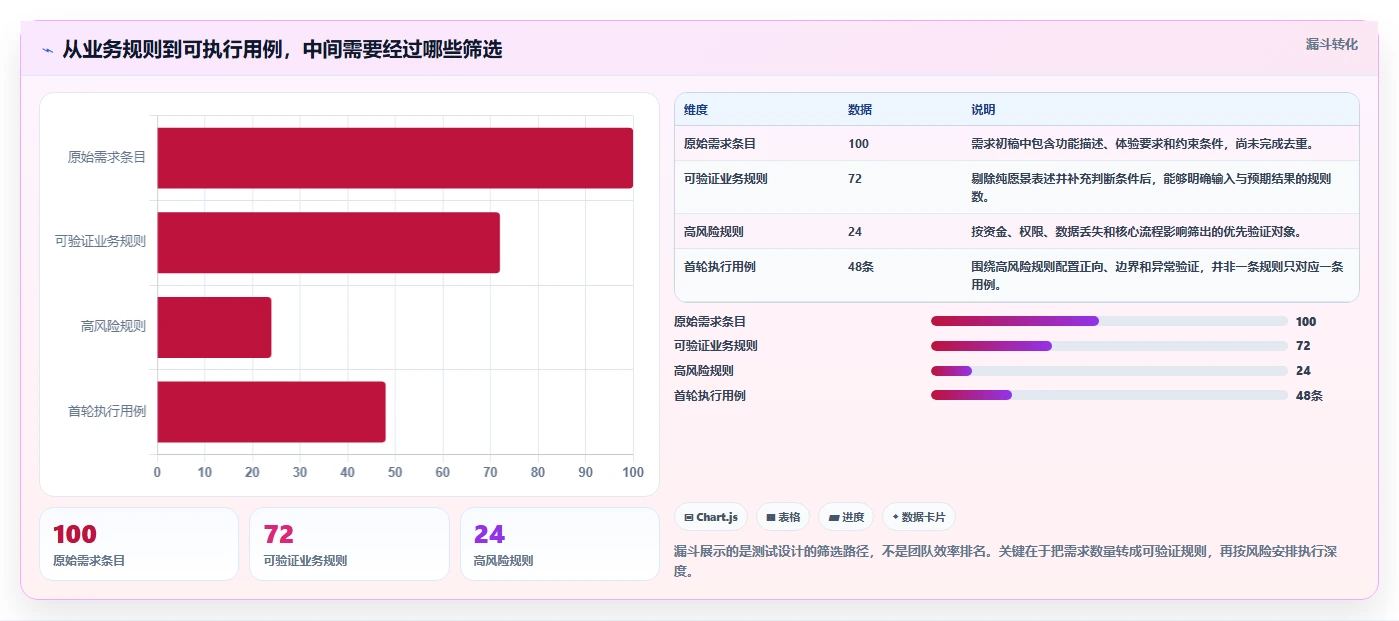Click the 可验证业务规则 progress bar
This screenshot has height=621, width=1399.
[x=1109, y=346]
